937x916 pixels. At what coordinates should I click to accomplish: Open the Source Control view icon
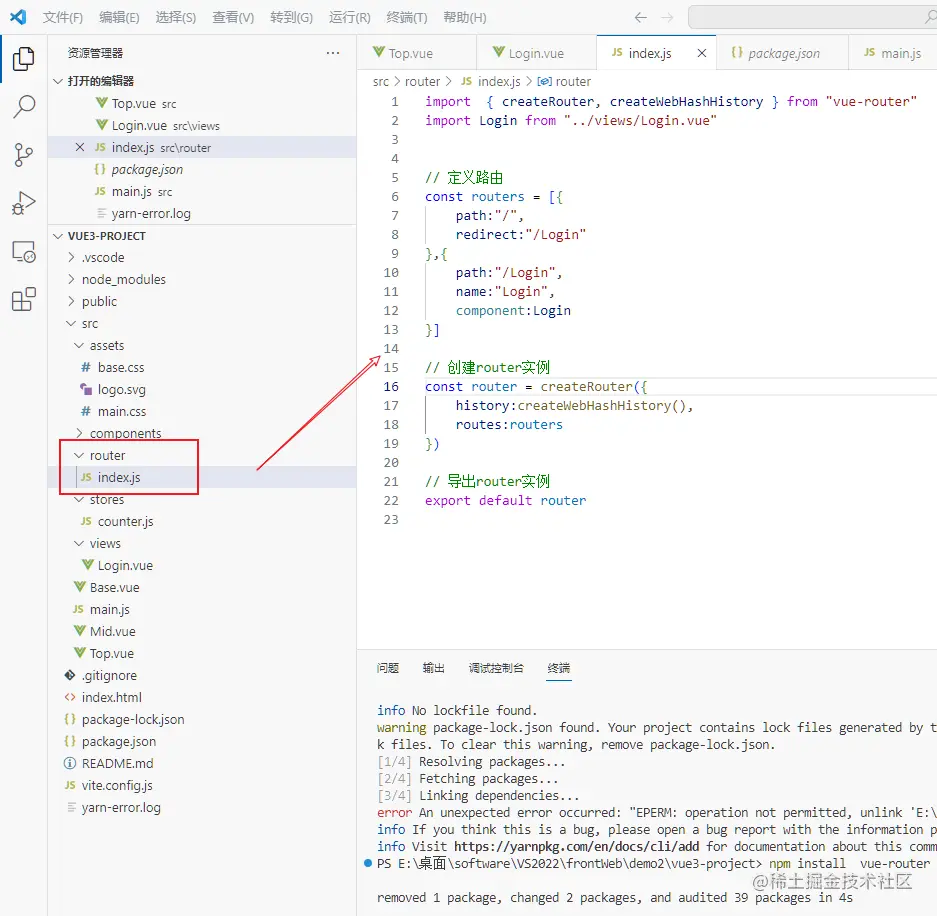pos(23,155)
